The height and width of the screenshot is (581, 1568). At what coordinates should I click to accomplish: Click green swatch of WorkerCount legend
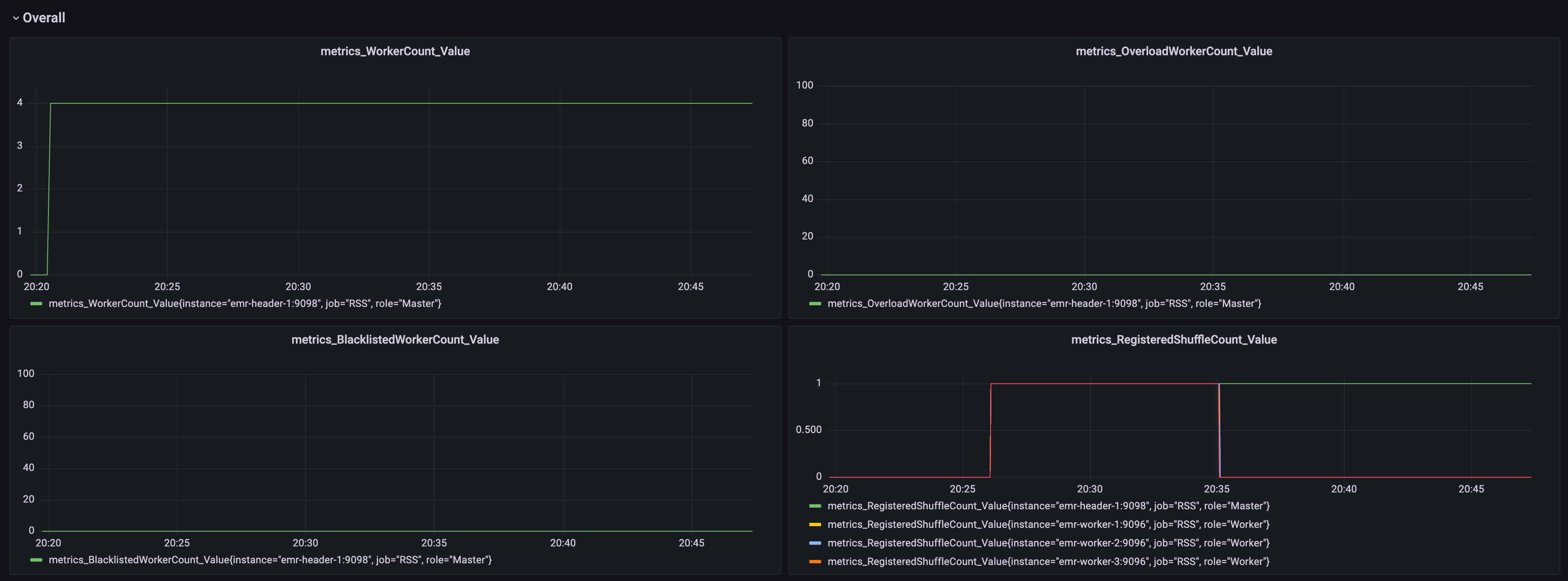point(37,304)
